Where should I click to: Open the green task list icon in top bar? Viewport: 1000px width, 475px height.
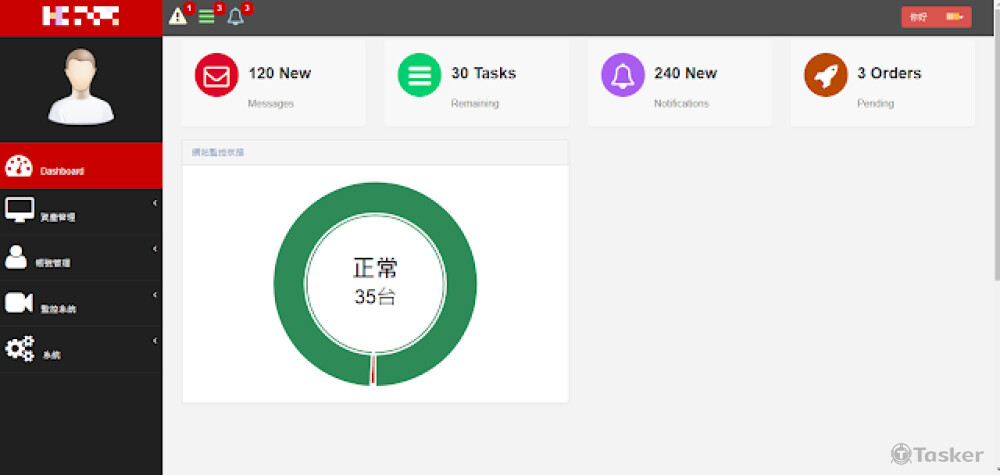click(x=206, y=16)
